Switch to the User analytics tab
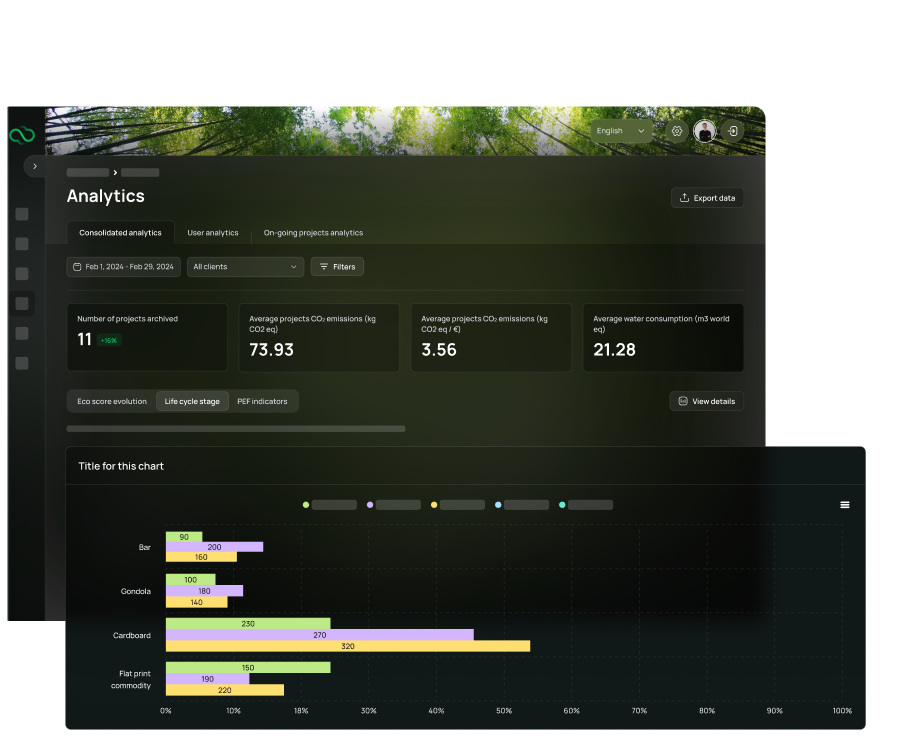Viewport: 906px width, 753px height. pos(213,233)
